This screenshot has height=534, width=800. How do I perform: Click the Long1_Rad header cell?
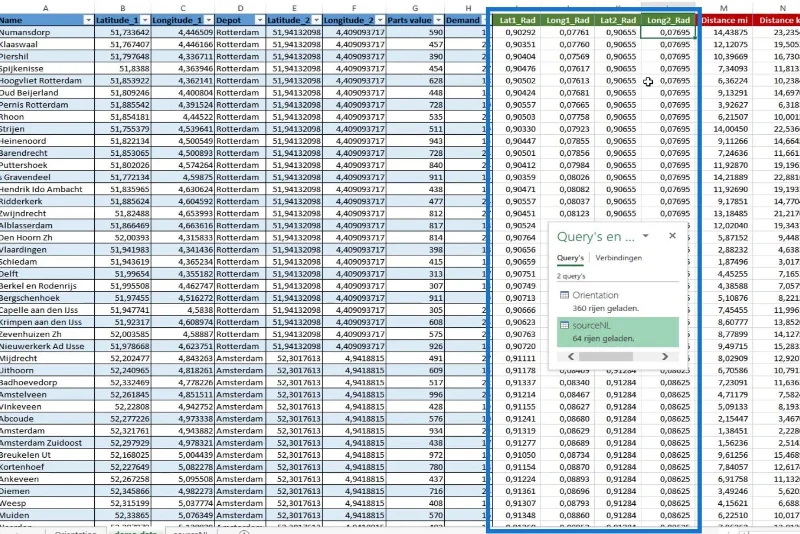tap(567, 20)
